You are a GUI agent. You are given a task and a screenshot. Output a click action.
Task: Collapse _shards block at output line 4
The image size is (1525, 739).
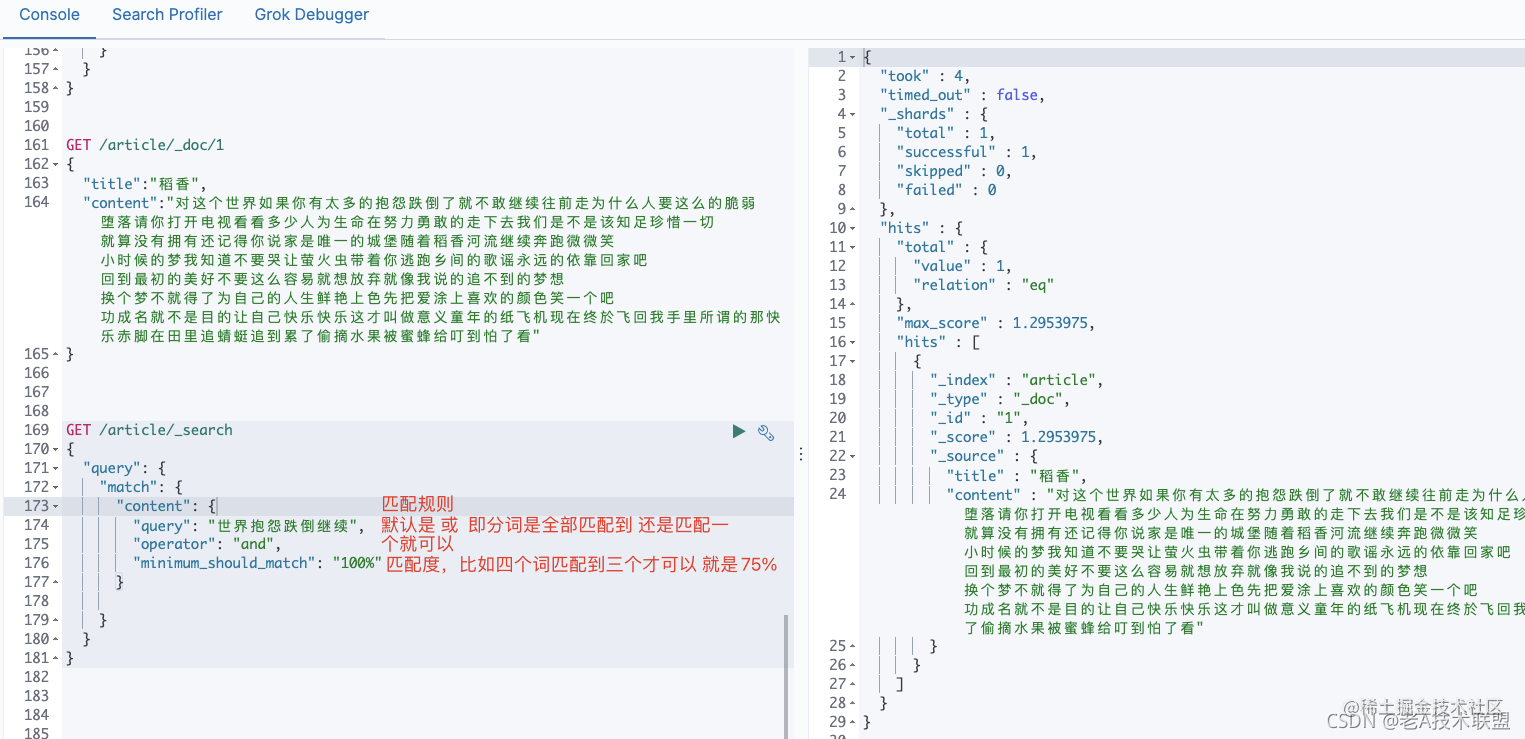pos(853,114)
